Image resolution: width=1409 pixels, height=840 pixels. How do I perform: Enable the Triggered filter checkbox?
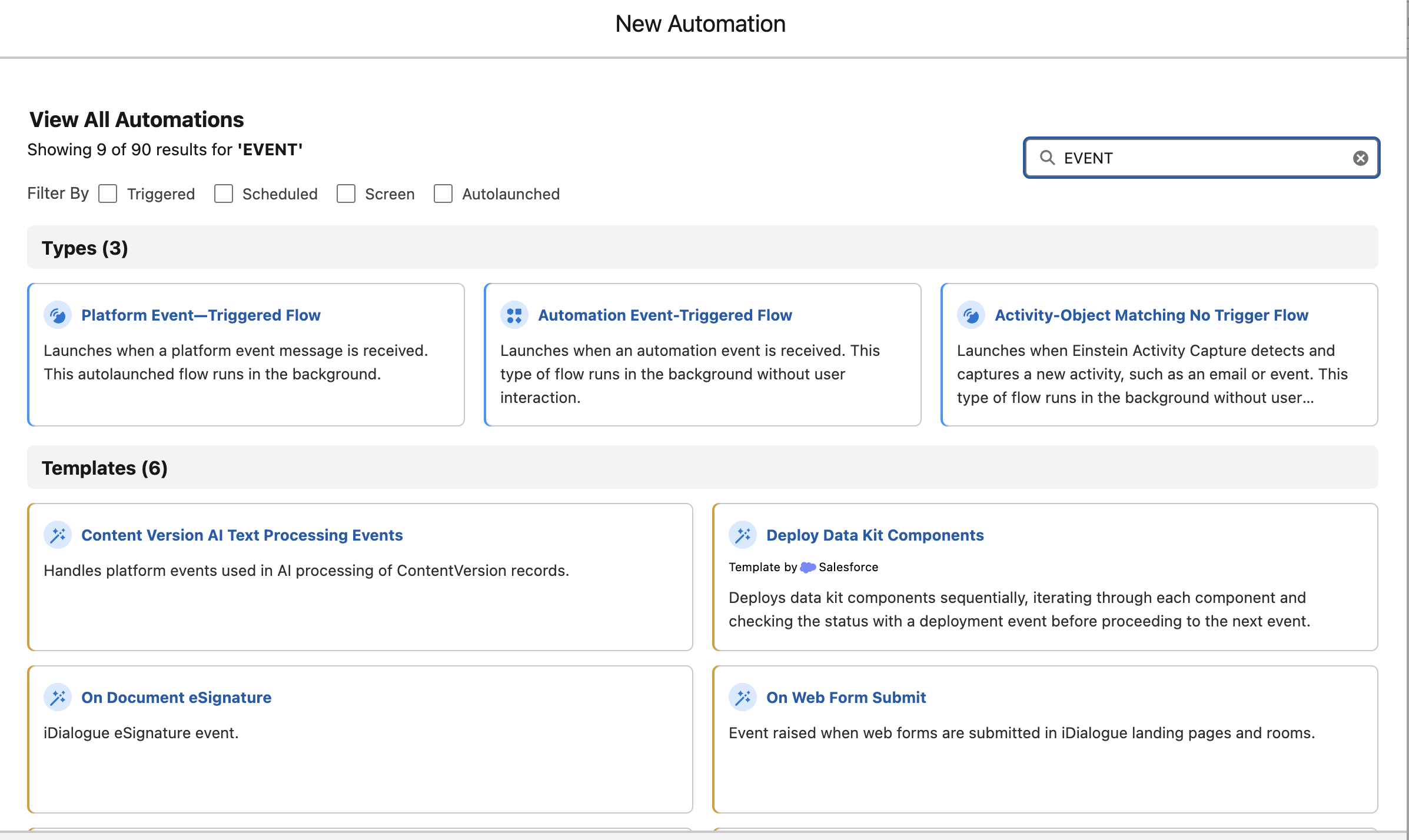(x=108, y=194)
